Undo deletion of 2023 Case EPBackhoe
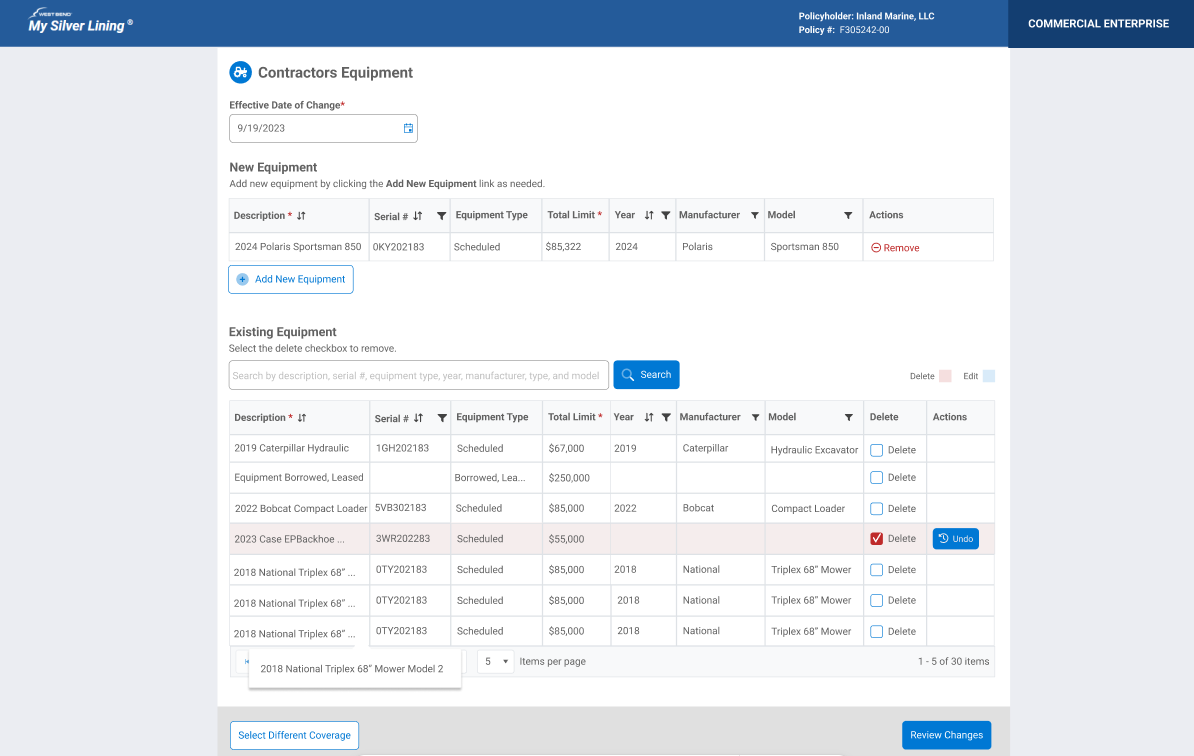This screenshot has height=756, width=1194. [956, 538]
